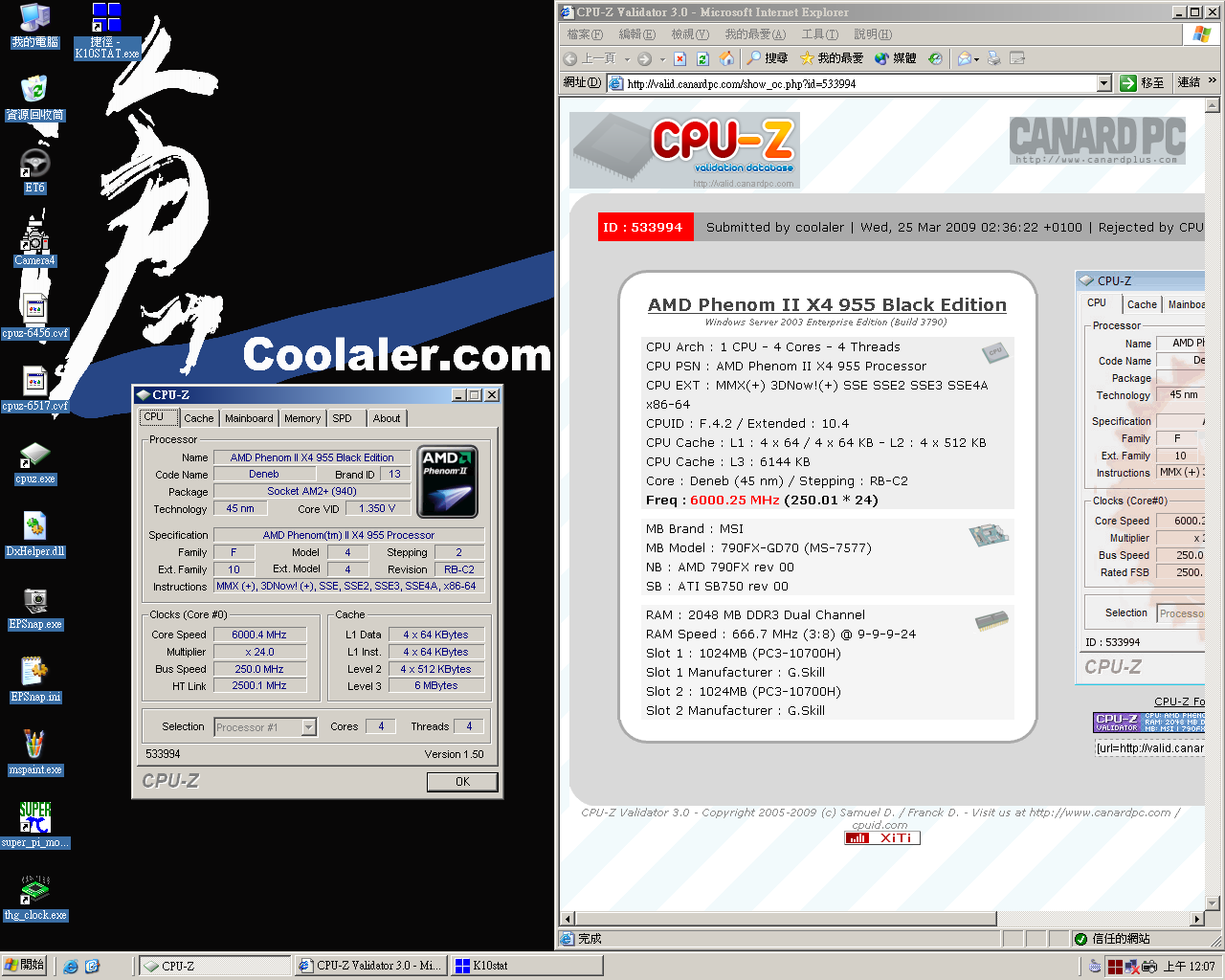The height and width of the screenshot is (980, 1225).
Task: Click the XiTi statistics badge on page
Action: (882, 838)
